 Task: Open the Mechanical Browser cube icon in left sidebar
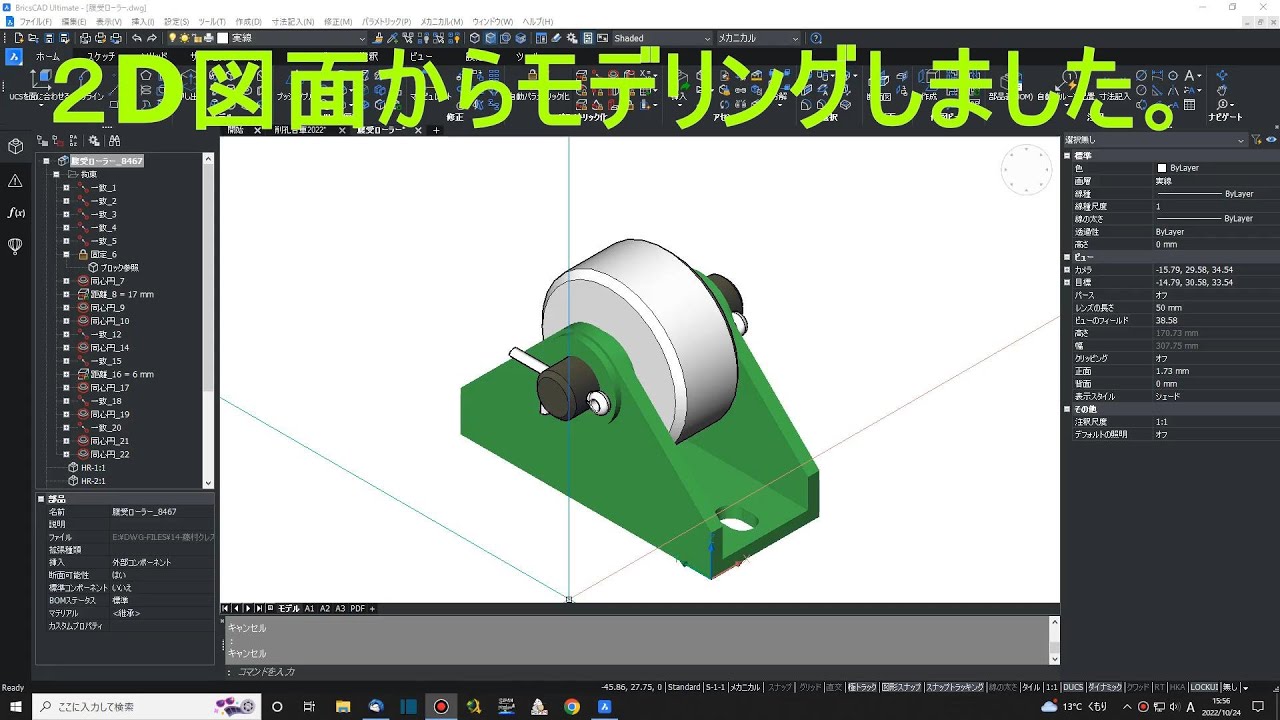(15, 147)
